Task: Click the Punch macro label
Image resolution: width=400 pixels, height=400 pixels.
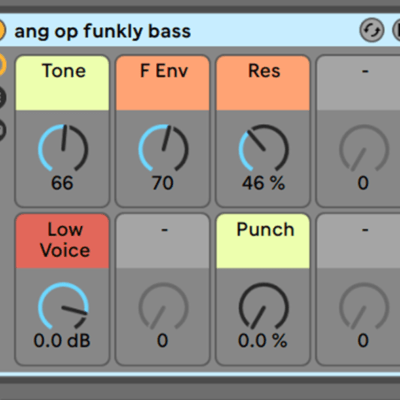Action: coord(265,229)
